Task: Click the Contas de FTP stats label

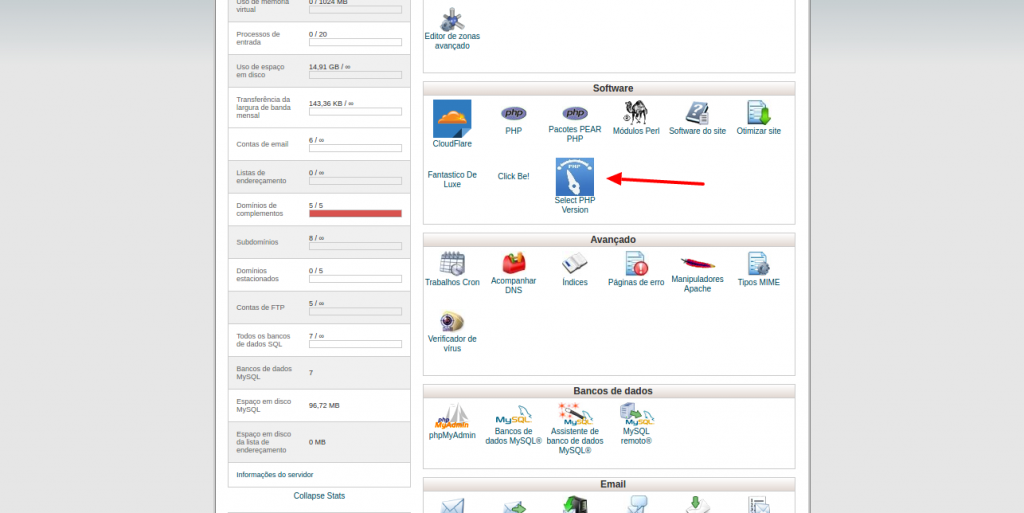Action: (261, 307)
